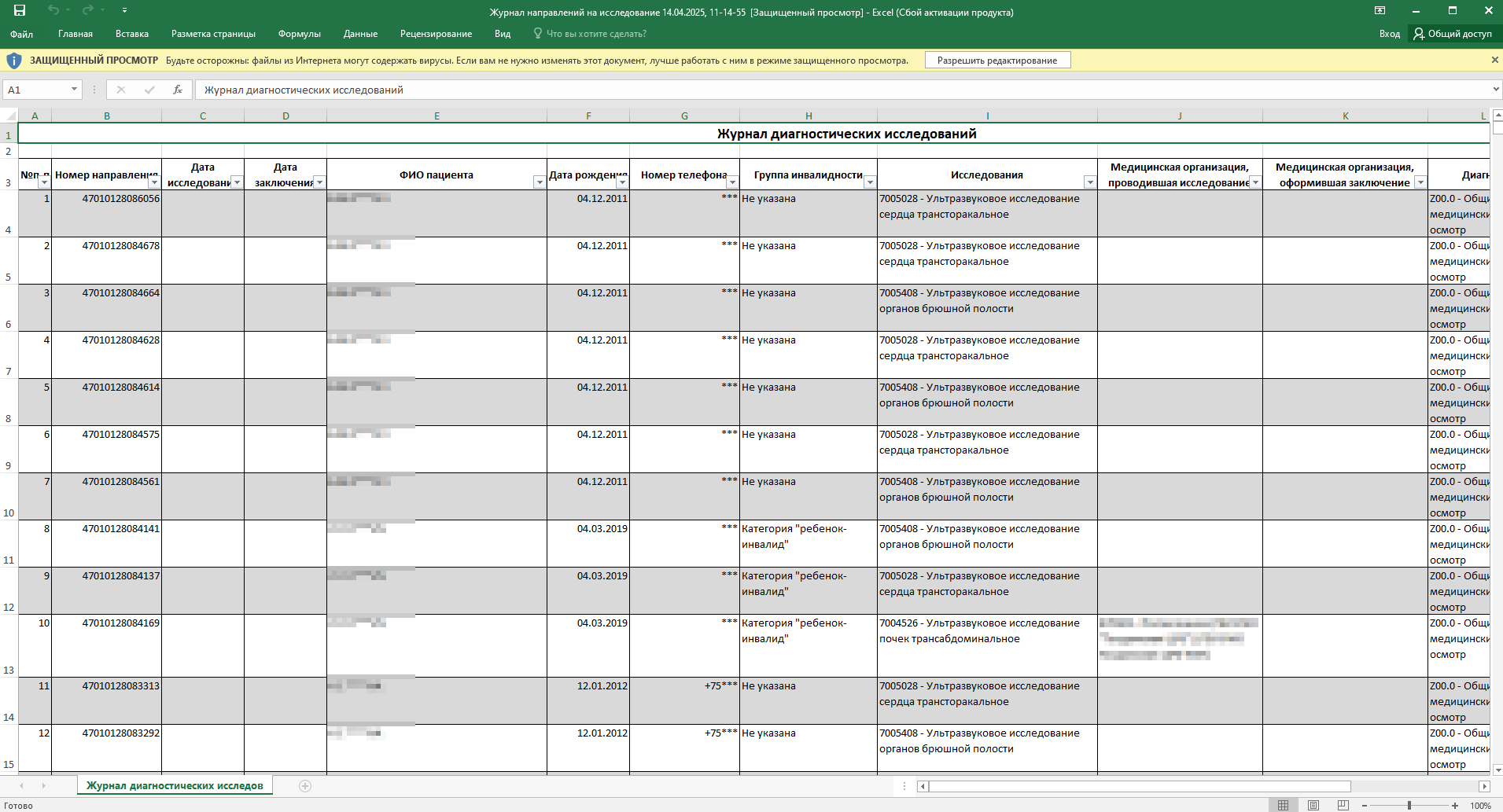Open the Формулы ribbon tab
This screenshot has width=1503, height=812.
point(300,34)
